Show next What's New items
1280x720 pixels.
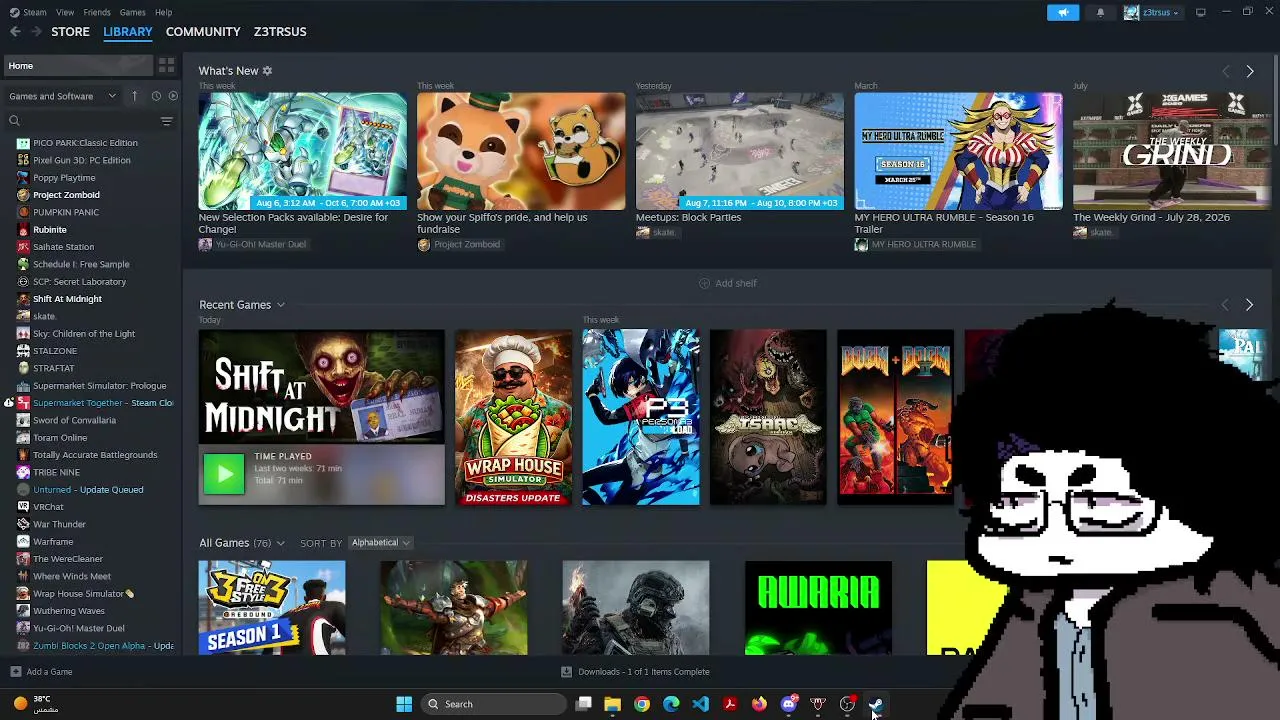pyautogui.click(x=1249, y=71)
